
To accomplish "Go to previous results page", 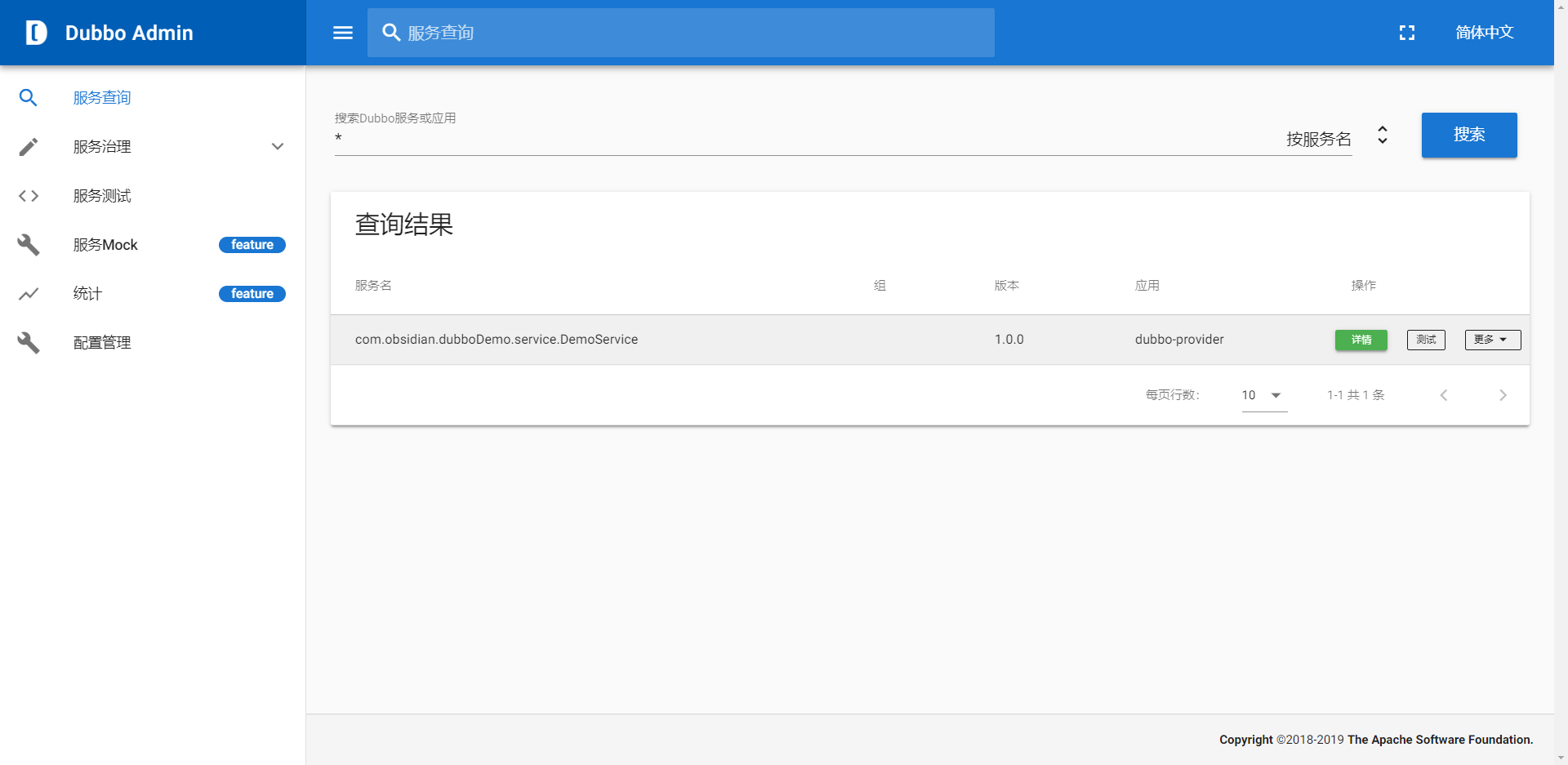I will tap(1444, 395).
